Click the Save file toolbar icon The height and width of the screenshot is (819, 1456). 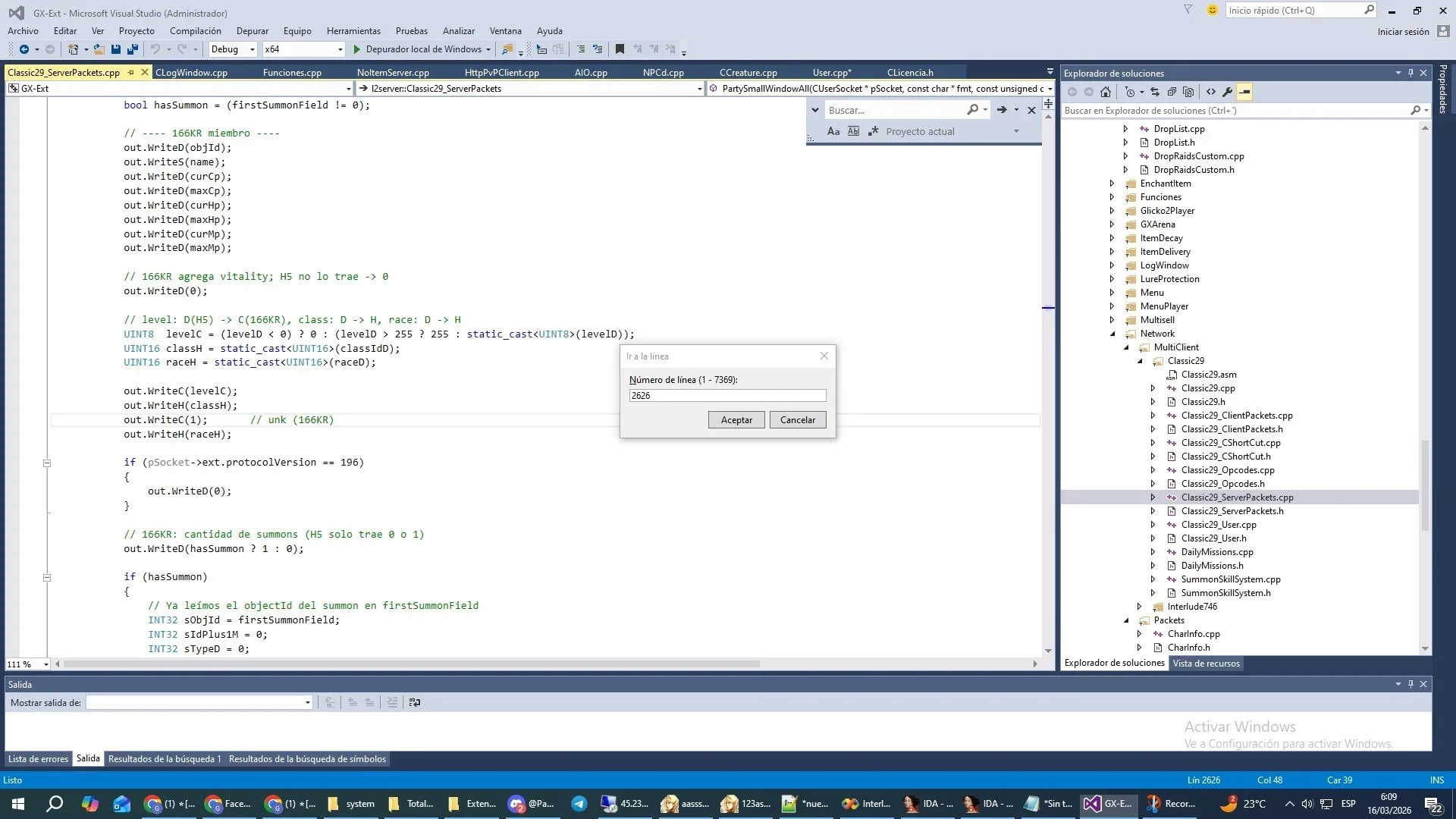pyautogui.click(x=116, y=49)
